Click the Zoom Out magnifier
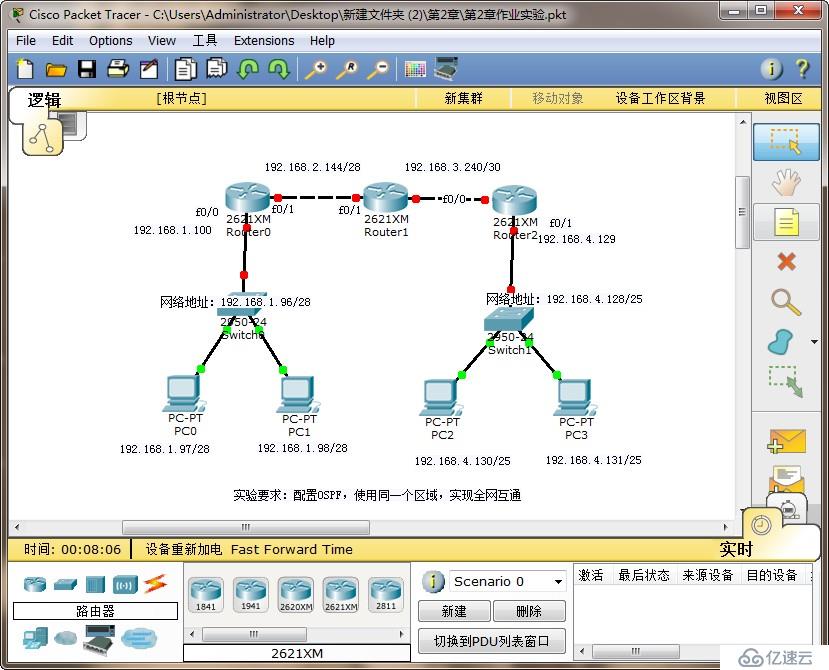 [x=379, y=69]
